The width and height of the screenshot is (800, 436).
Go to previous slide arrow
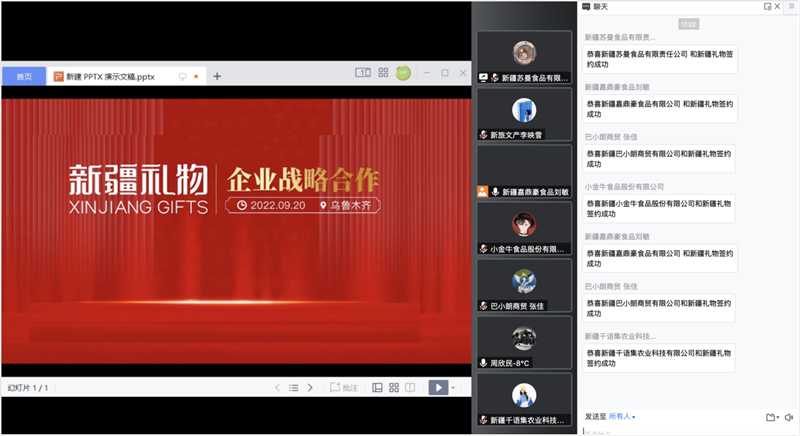point(276,388)
